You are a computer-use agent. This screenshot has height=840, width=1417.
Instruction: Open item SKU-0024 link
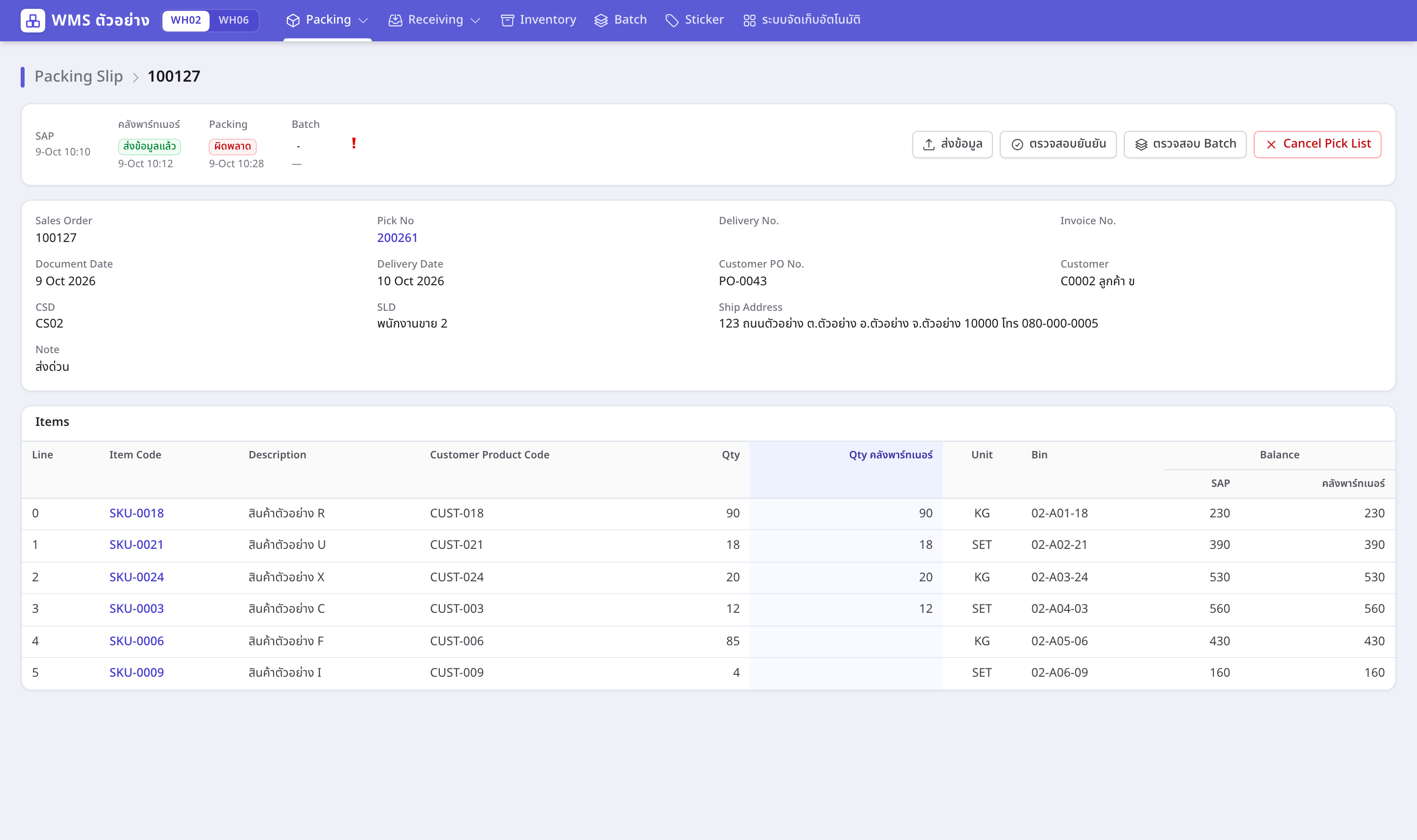point(136,577)
